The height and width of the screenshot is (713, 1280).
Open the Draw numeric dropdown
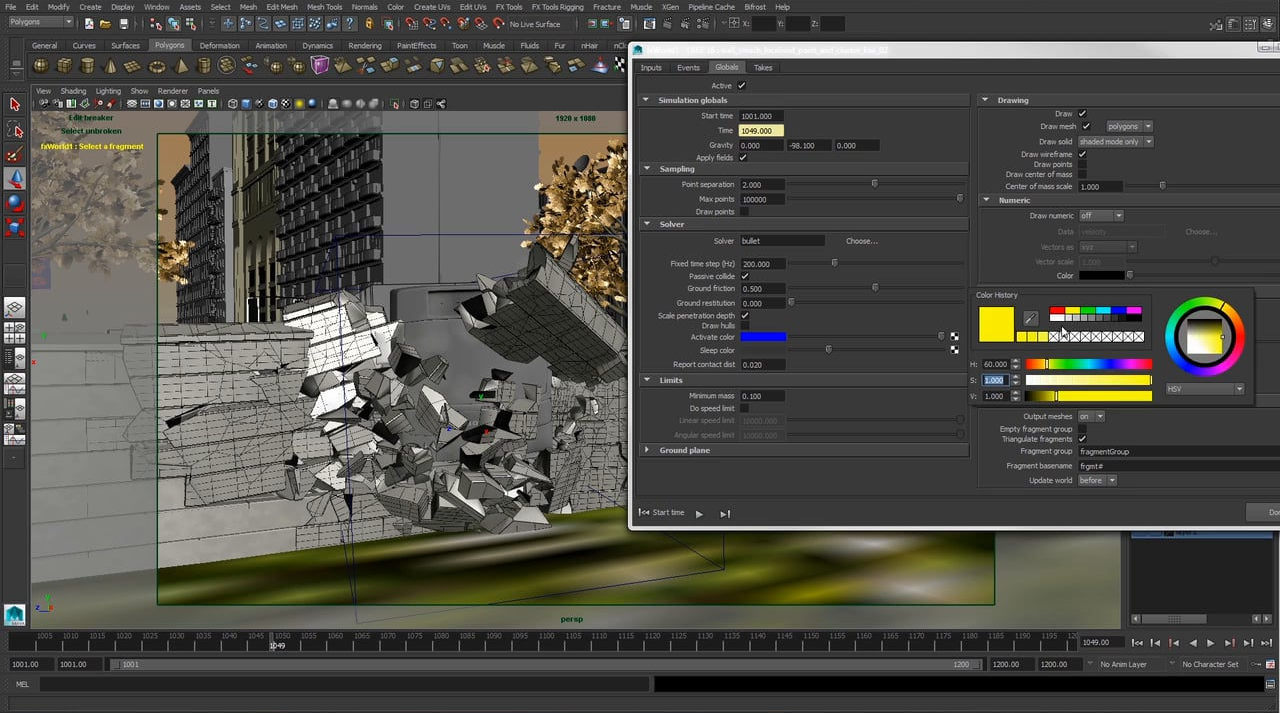point(1101,216)
